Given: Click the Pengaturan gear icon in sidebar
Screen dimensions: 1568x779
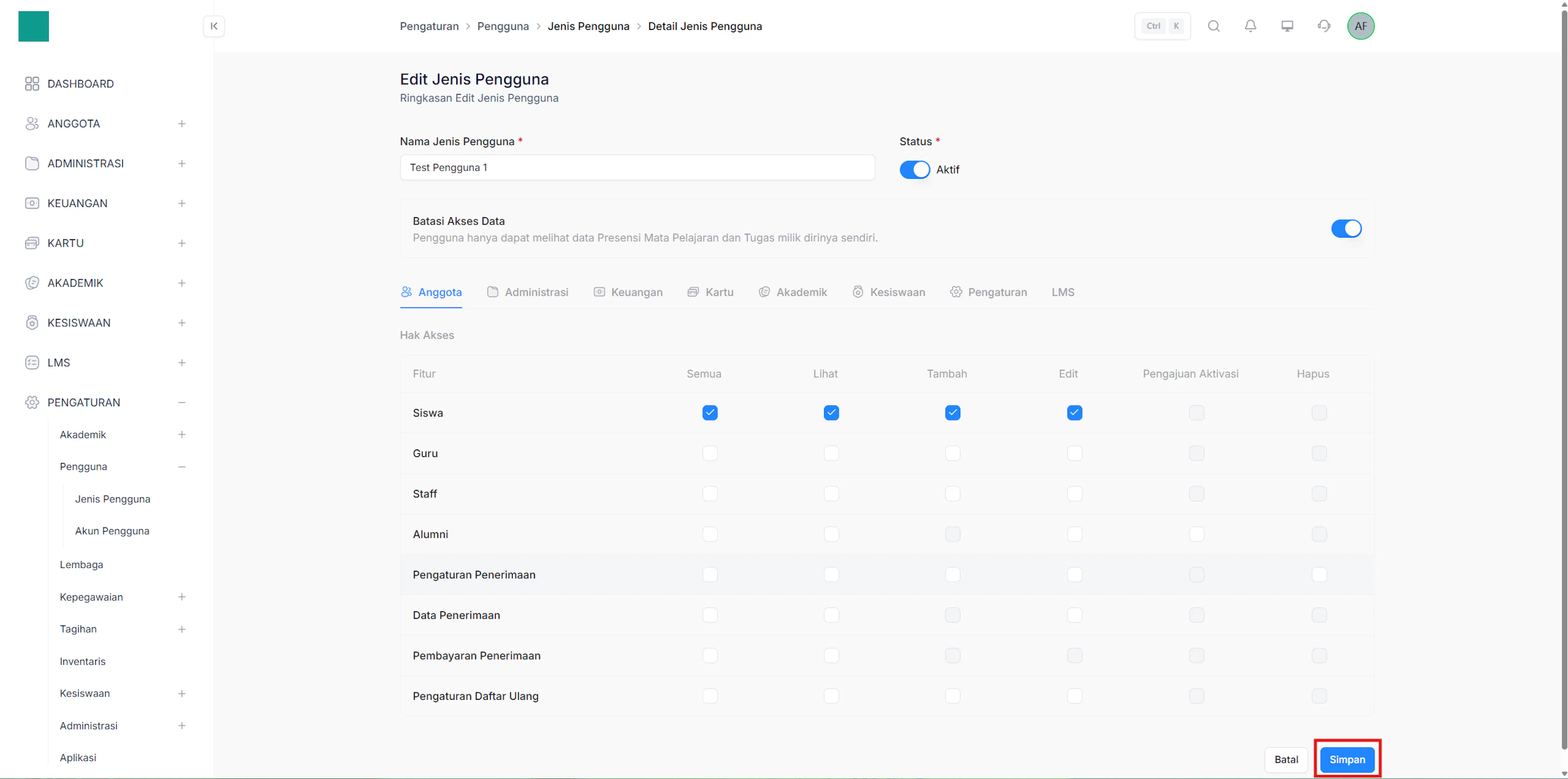Looking at the screenshot, I should point(32,402).
